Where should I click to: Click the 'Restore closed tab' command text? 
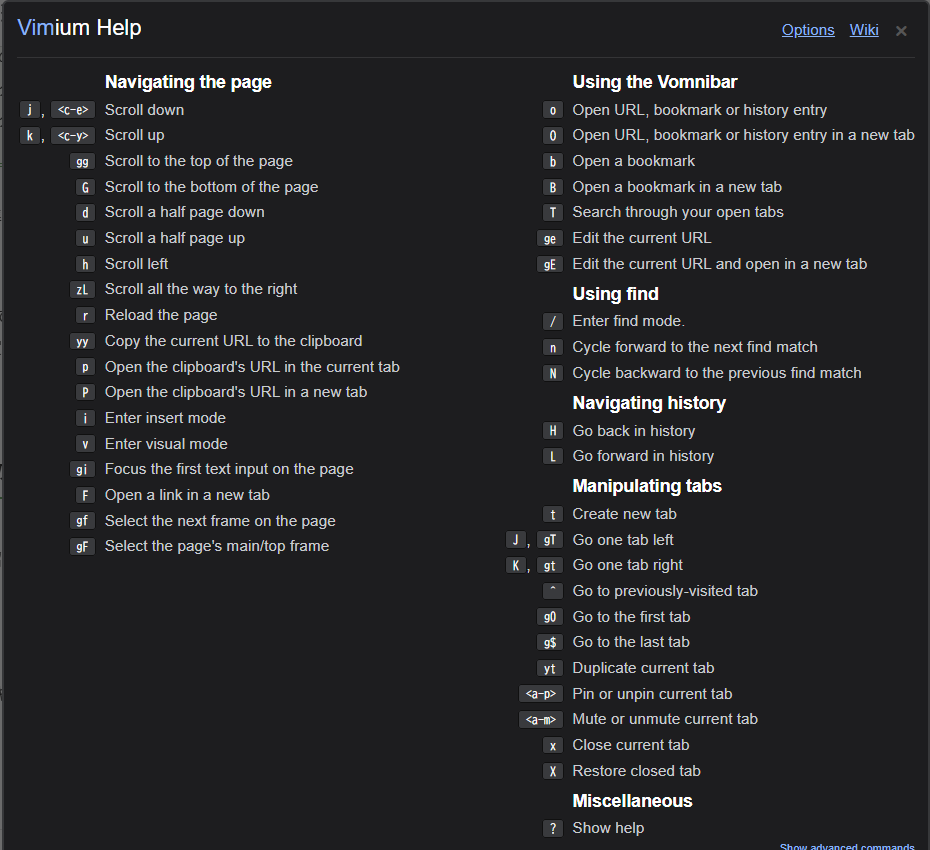(636, 771)
